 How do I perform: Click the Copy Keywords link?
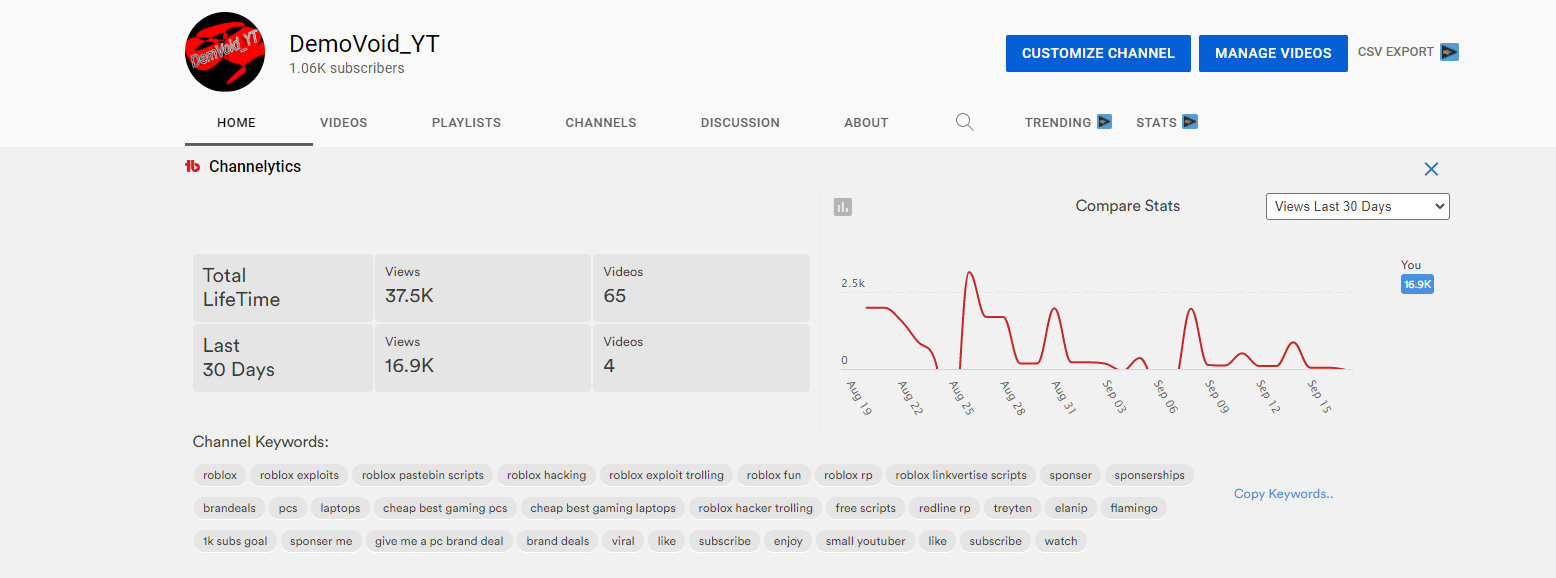click(1283, 494)
